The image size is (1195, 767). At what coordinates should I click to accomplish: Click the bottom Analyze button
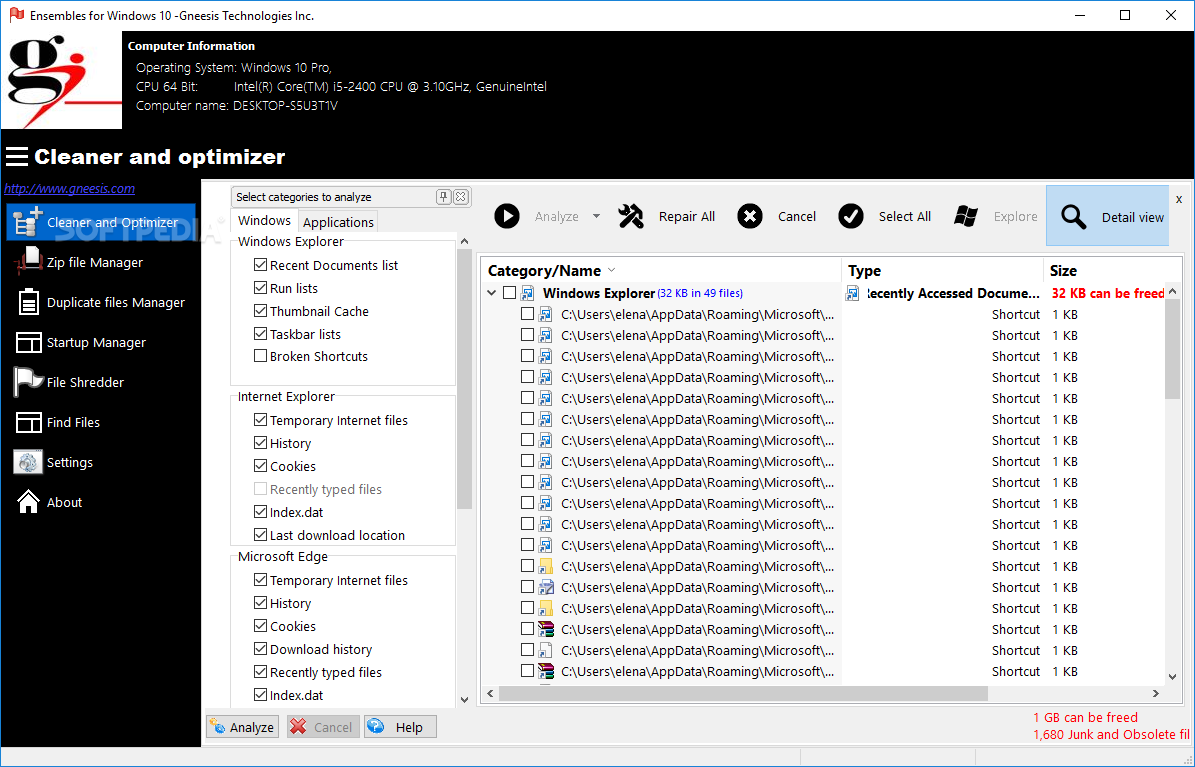point(242,727)
